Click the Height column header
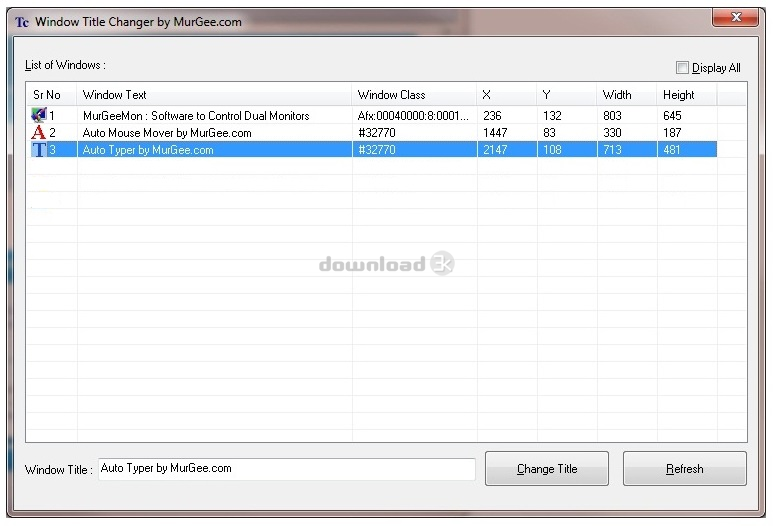This screenshot has width=774, height=526. (687, 95)
